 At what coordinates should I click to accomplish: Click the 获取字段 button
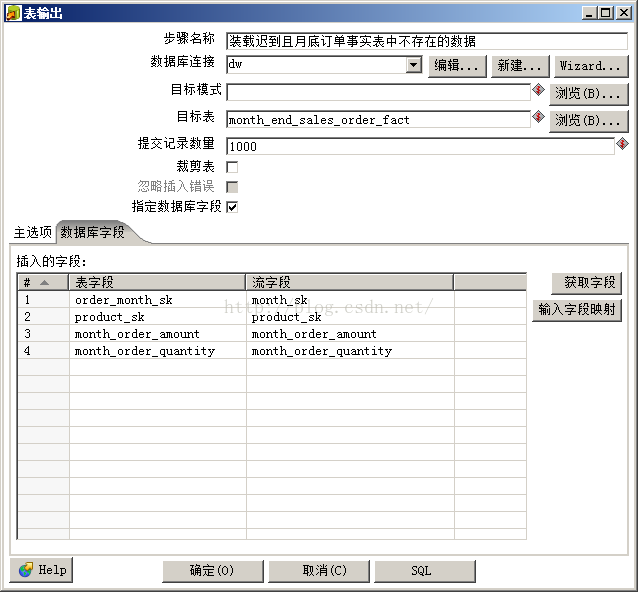pyautogui.click(x=586, y=283)
